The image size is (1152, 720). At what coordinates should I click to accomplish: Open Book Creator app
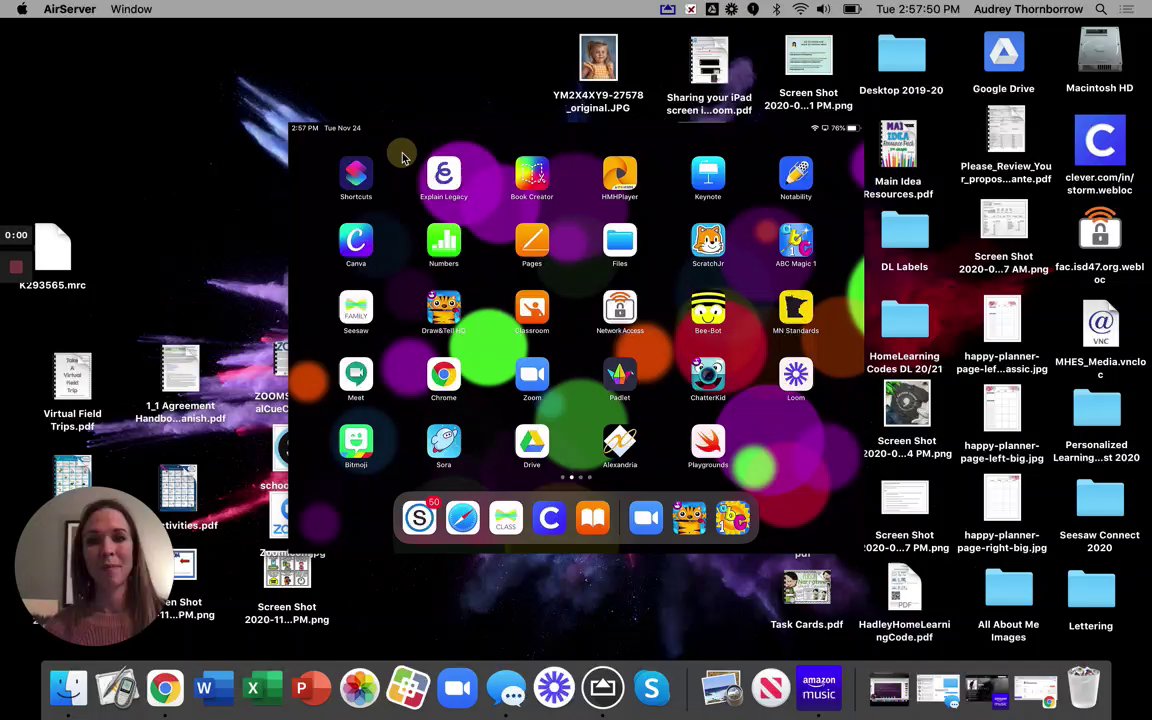click(x=532, y=173)
